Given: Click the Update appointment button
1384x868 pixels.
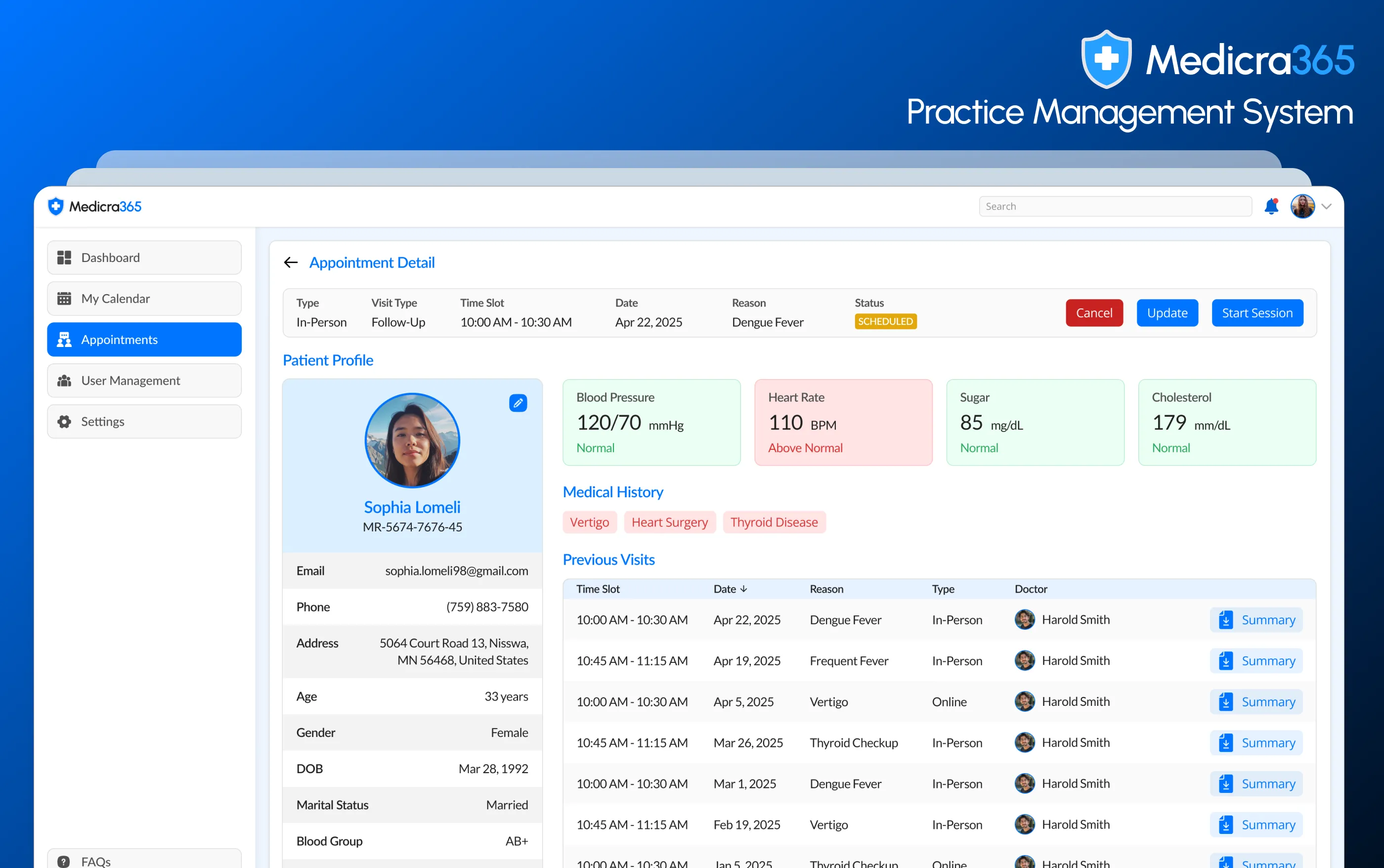Looking at the screenshot, I should pyautogui.click(x=1167, y=313).
